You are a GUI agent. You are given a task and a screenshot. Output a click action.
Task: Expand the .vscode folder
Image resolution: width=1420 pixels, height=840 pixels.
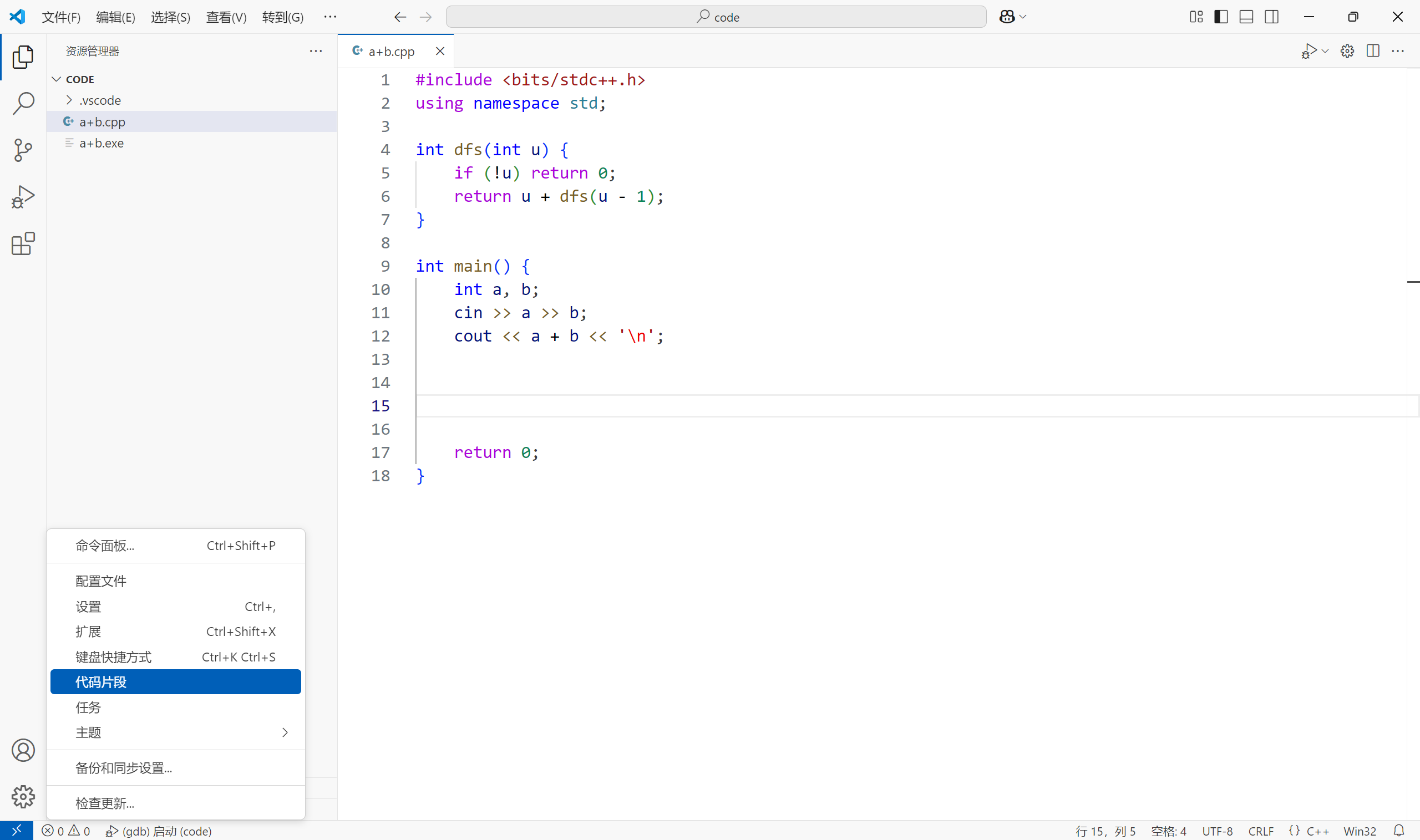click(x=100, y=100)
